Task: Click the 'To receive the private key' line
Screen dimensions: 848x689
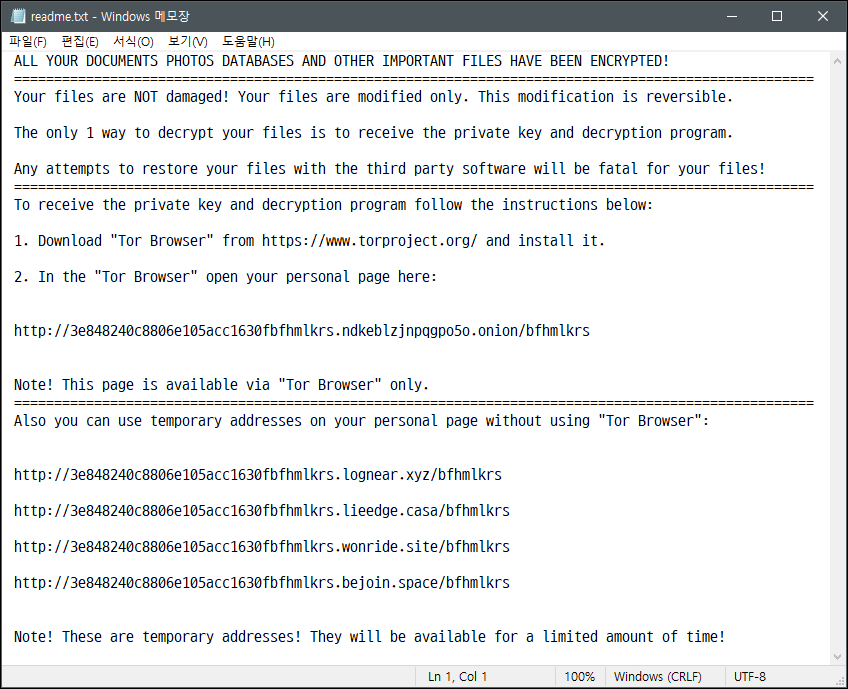Action: tap(334, 205)
